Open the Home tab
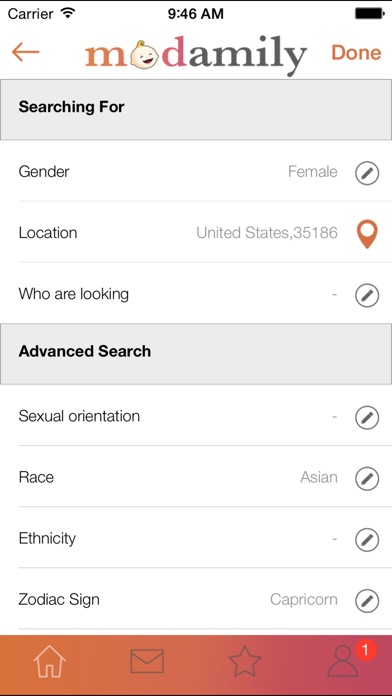 [49, 661]
